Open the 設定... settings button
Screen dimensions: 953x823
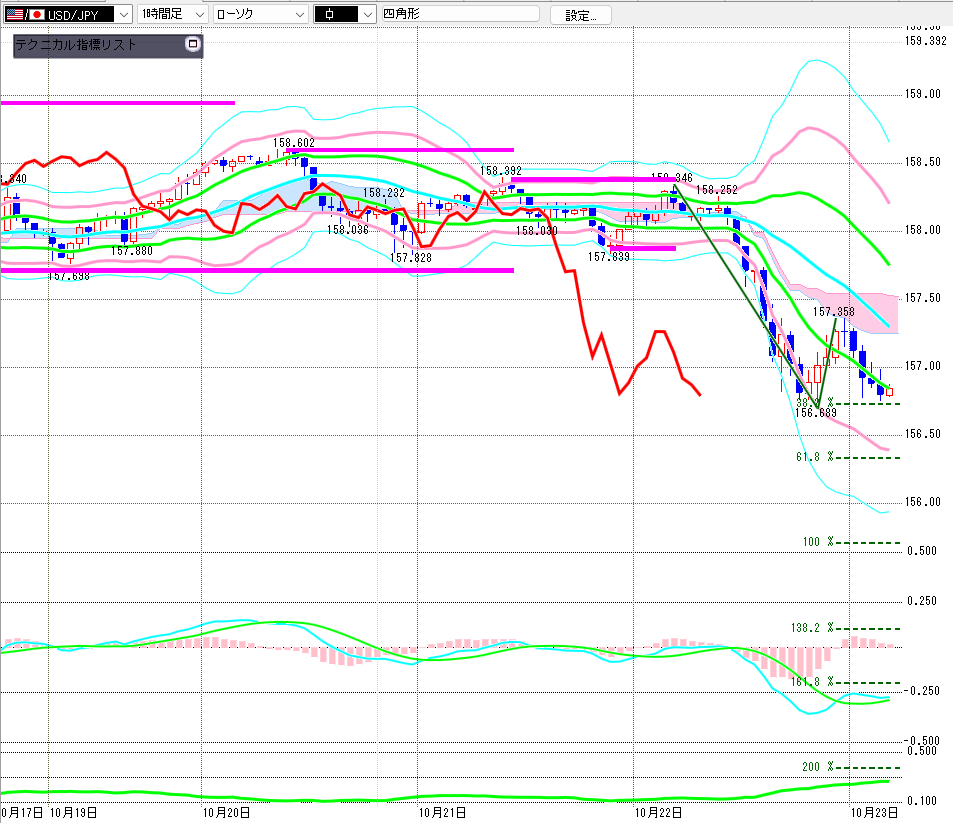580,15
